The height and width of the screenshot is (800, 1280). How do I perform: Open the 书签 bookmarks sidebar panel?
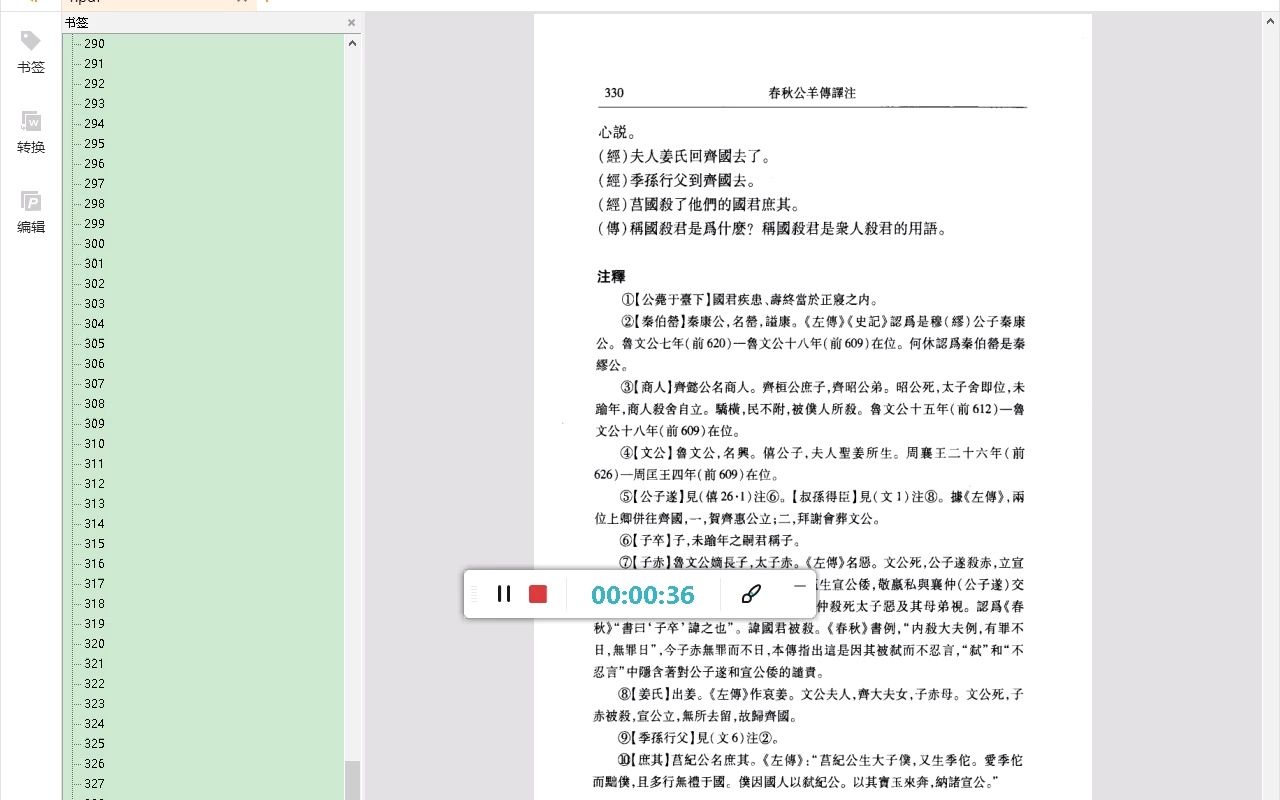coord(31,53)
